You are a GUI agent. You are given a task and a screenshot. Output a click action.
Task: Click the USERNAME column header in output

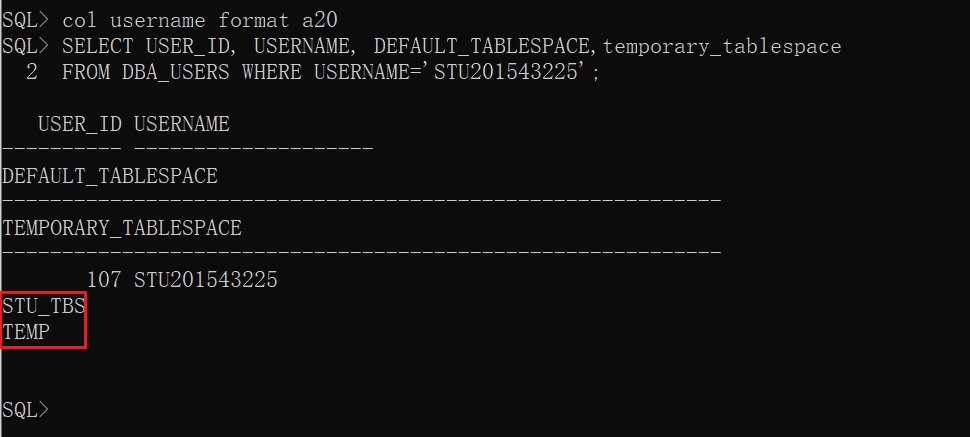pyautogui.click(x=181, y=125)
